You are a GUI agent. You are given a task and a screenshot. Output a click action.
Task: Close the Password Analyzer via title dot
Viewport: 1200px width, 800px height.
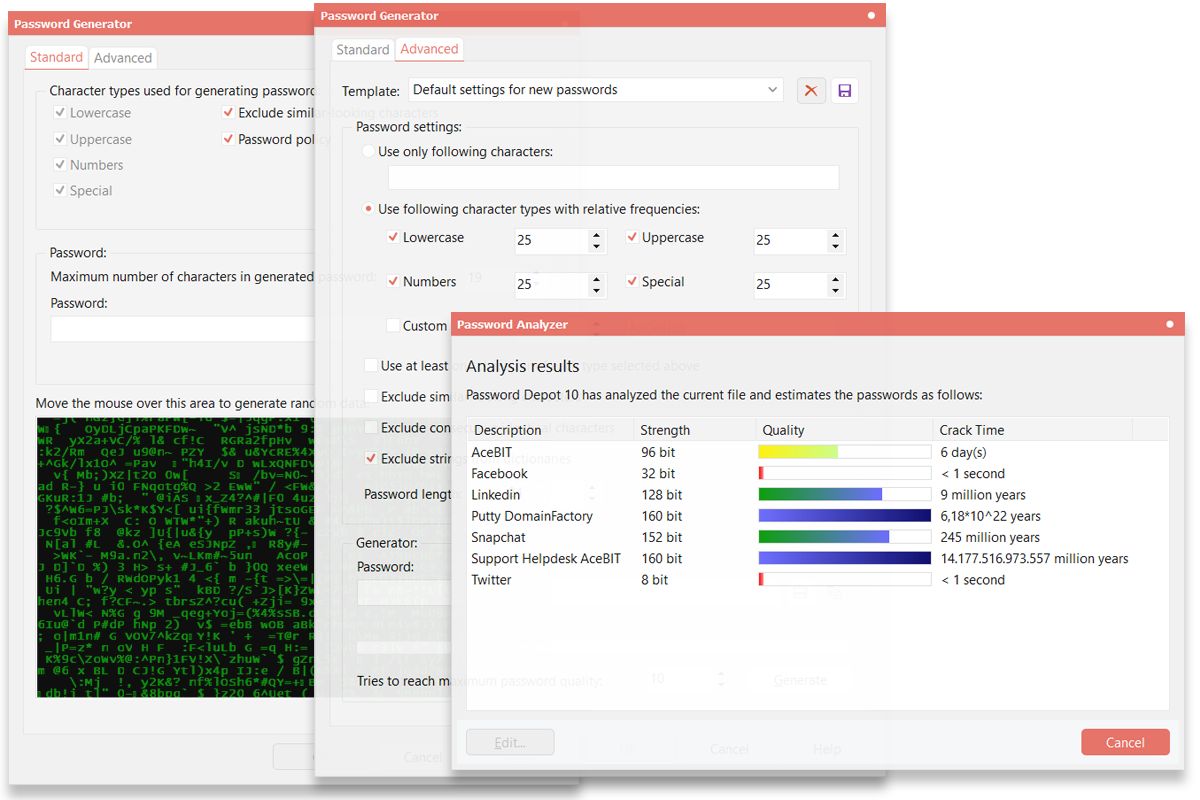point(1170,324)
